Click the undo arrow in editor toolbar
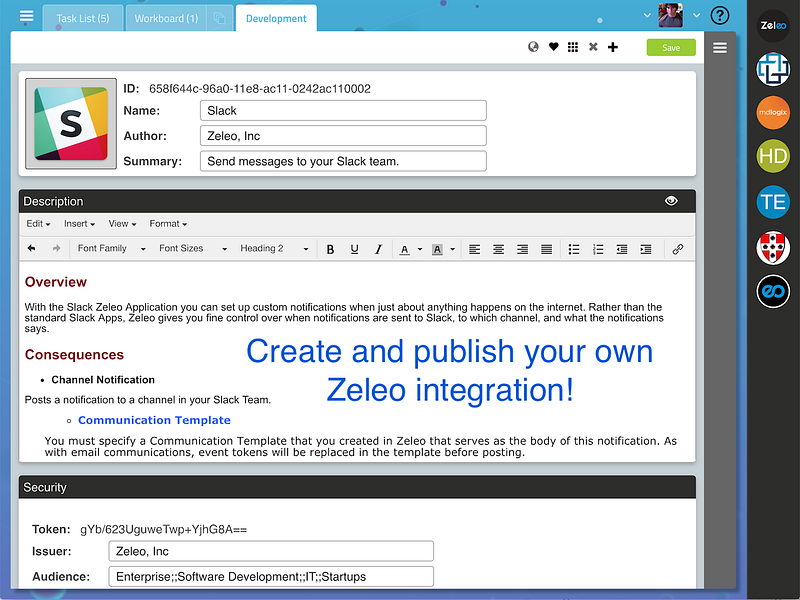 (x=32, y=248)
